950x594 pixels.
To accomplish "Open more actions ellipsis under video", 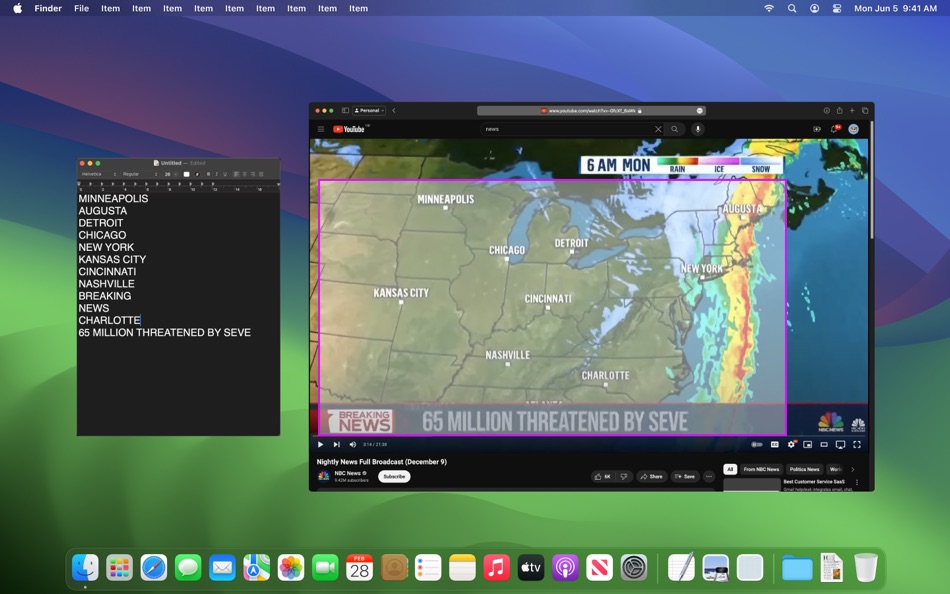I will pos(709,476).
